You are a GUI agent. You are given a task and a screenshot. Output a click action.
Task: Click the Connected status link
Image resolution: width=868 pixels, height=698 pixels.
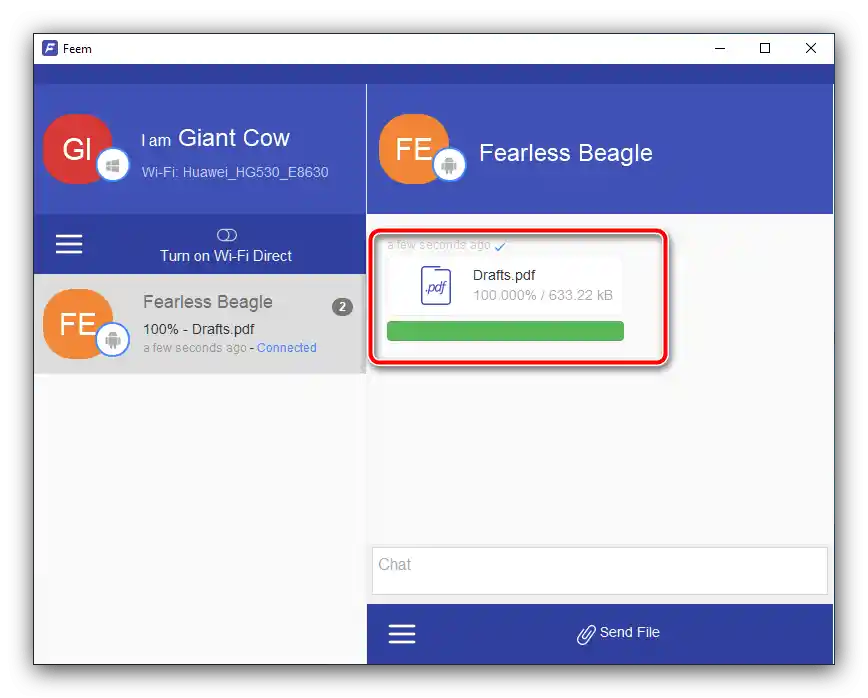coord(286,348)
